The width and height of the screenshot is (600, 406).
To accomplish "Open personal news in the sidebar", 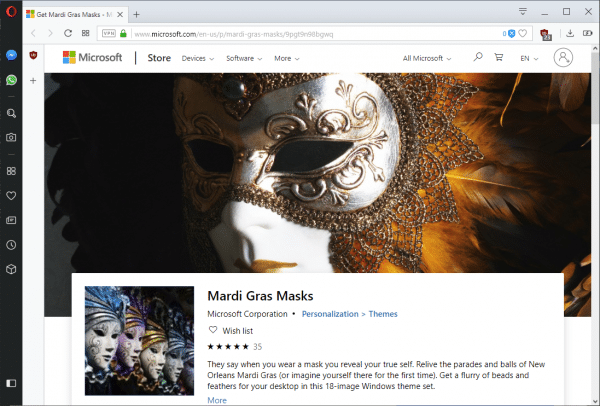I will coord(11,220).
